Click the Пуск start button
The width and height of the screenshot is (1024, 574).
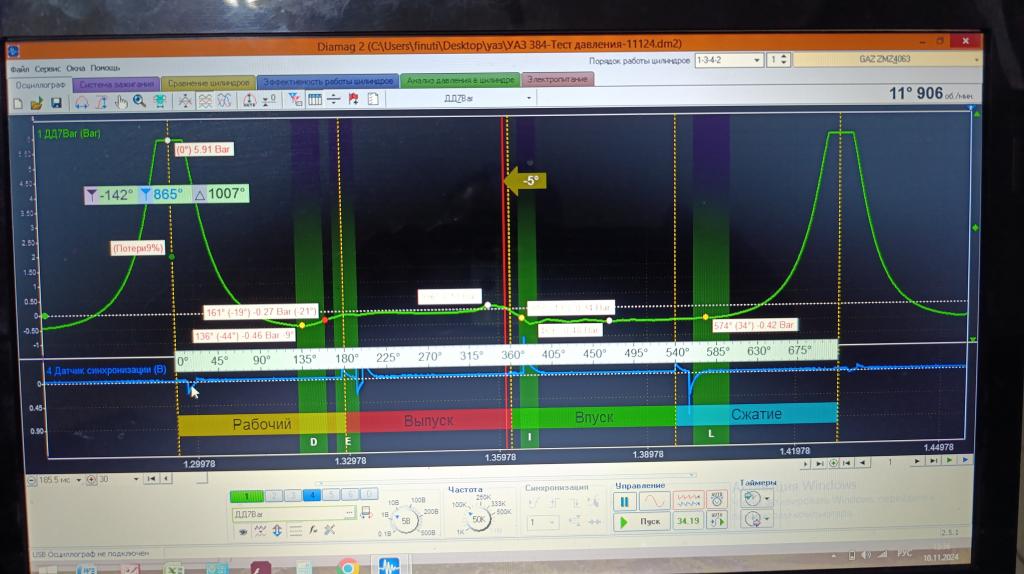point(641,522)
